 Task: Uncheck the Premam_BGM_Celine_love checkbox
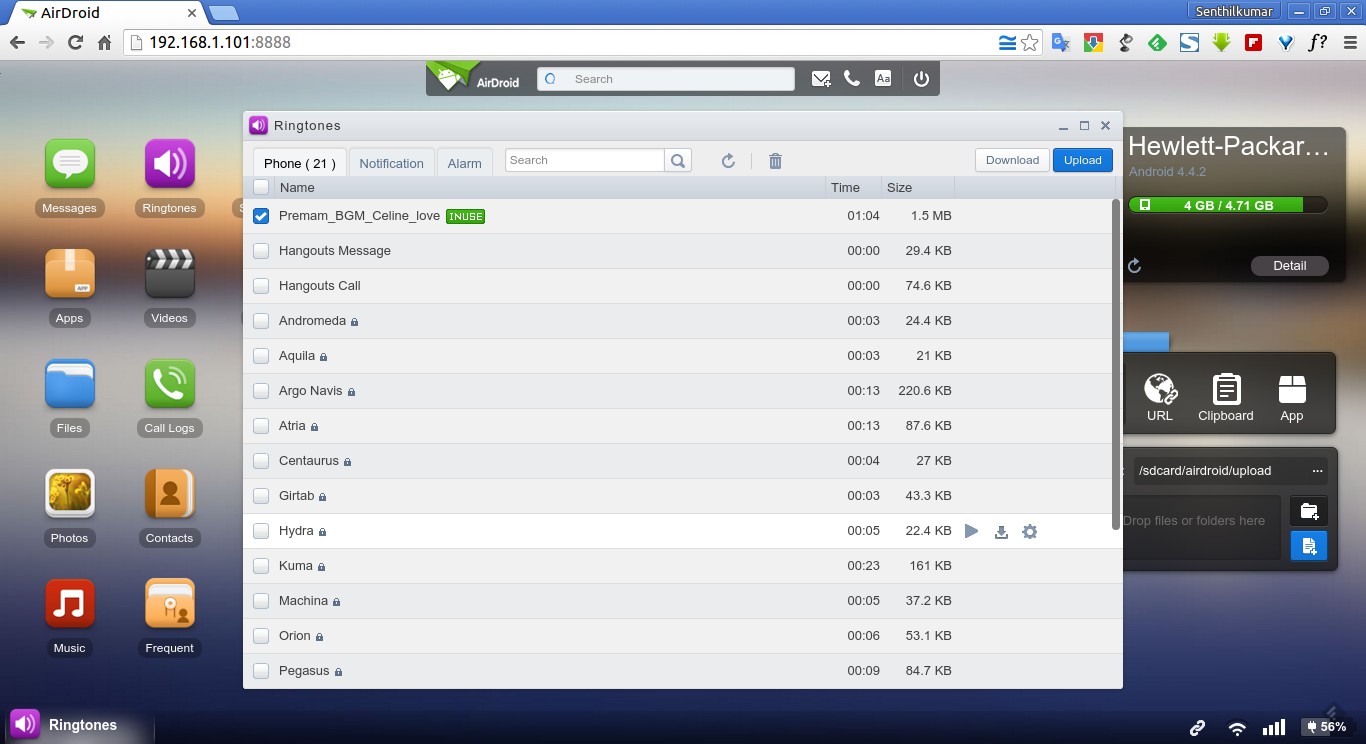(261, 216)
